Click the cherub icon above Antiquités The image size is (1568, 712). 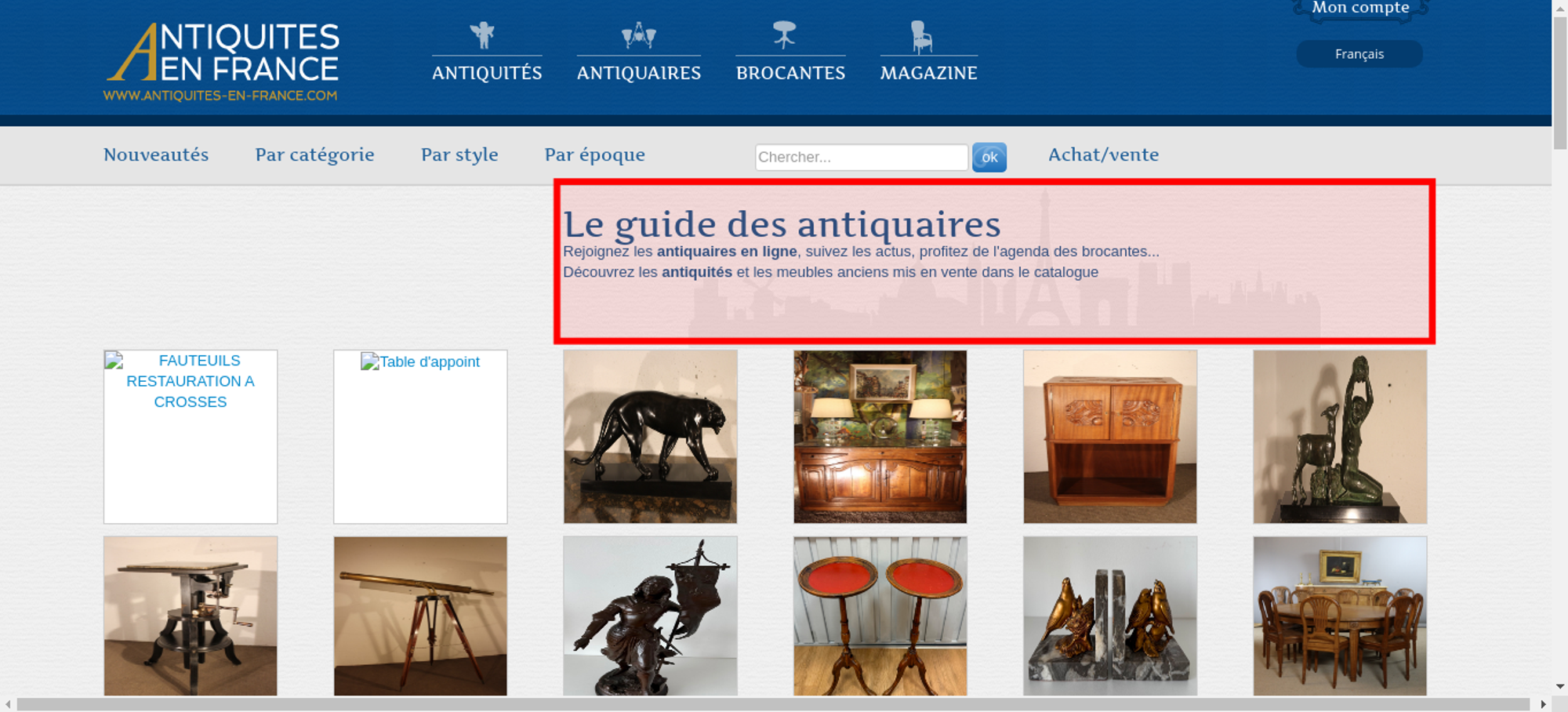coord(482,35)
